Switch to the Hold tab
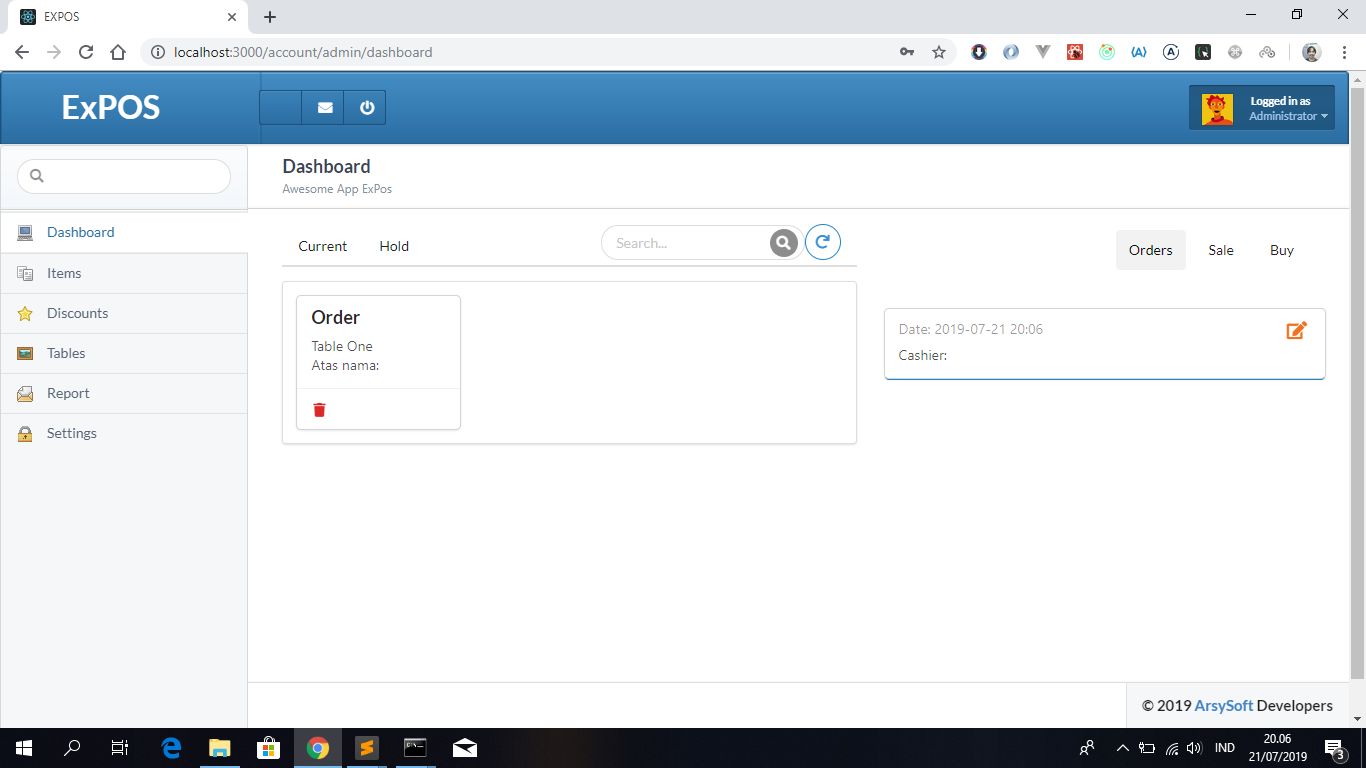The image size is (1366, 768). 394,246
